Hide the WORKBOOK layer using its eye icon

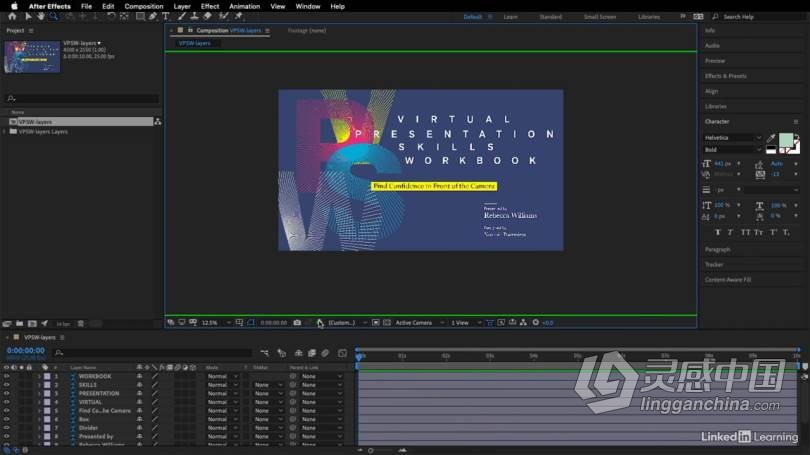pos(7,376)
